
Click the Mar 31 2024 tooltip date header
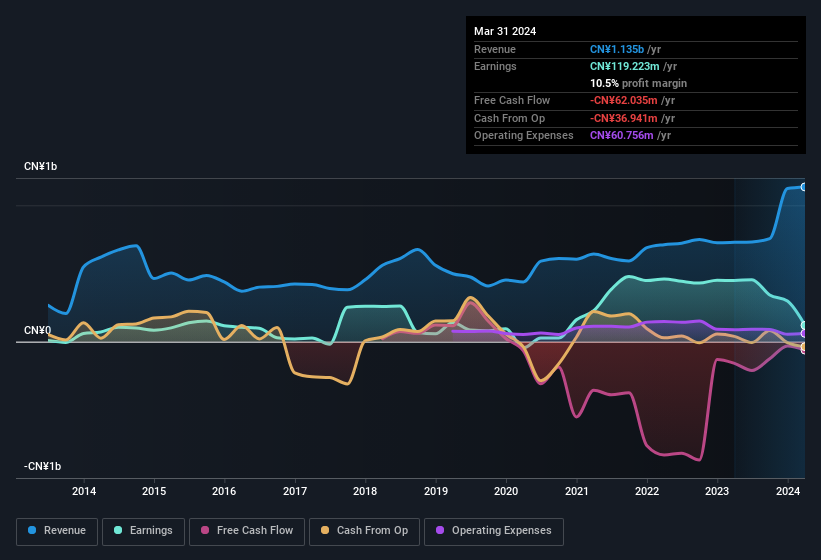coord(505,31)
